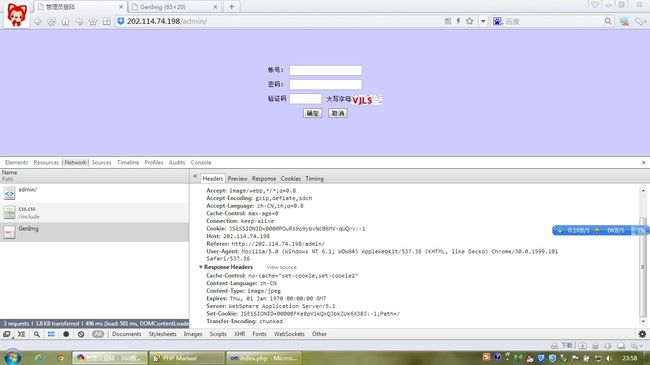
Task: Refresh the captcha image VJLS
Action: 367,100
